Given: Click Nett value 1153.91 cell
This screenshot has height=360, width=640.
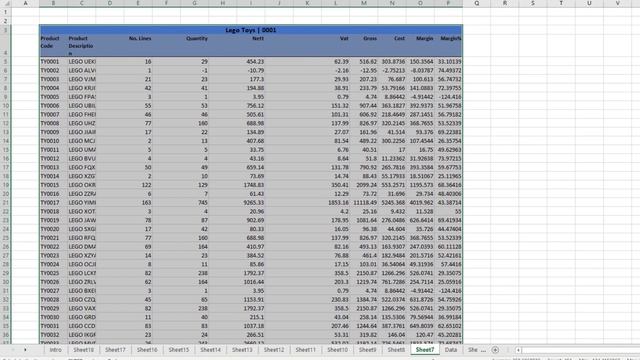Looking at the screenshot, I should 251,300.
